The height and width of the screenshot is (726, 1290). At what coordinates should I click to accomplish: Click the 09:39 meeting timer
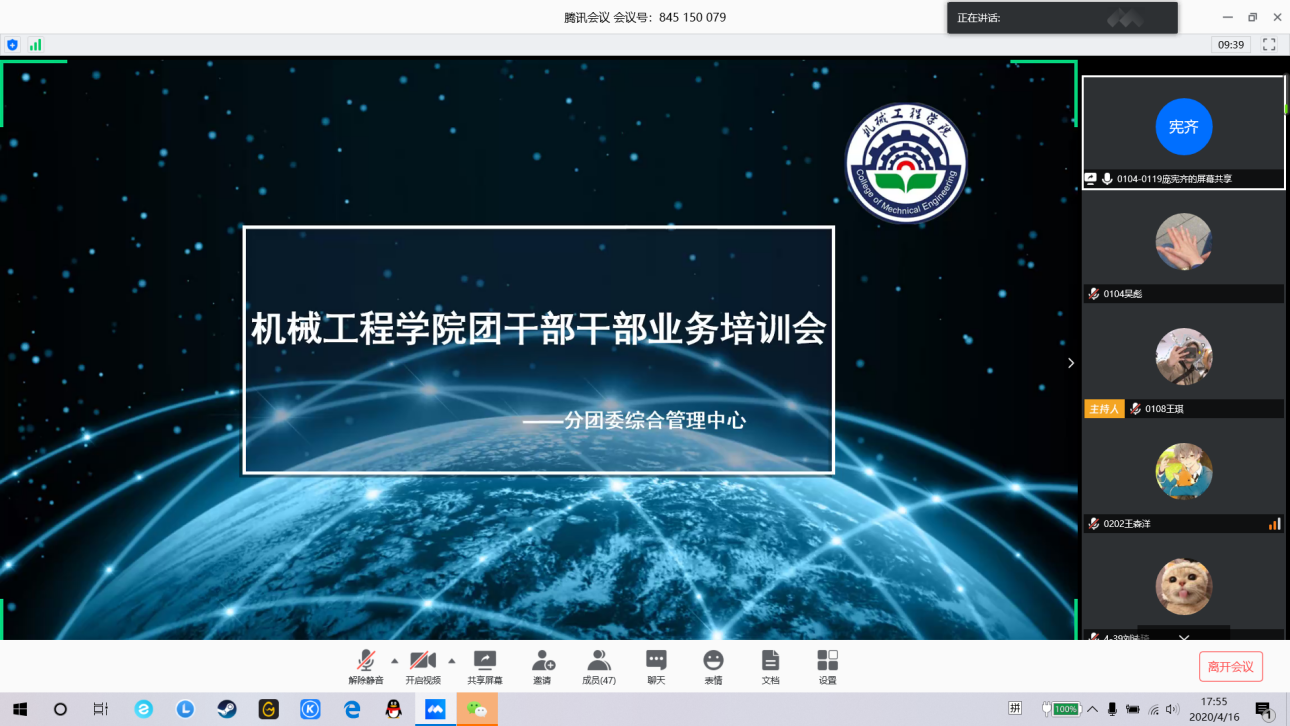(x=1231, y=44)
